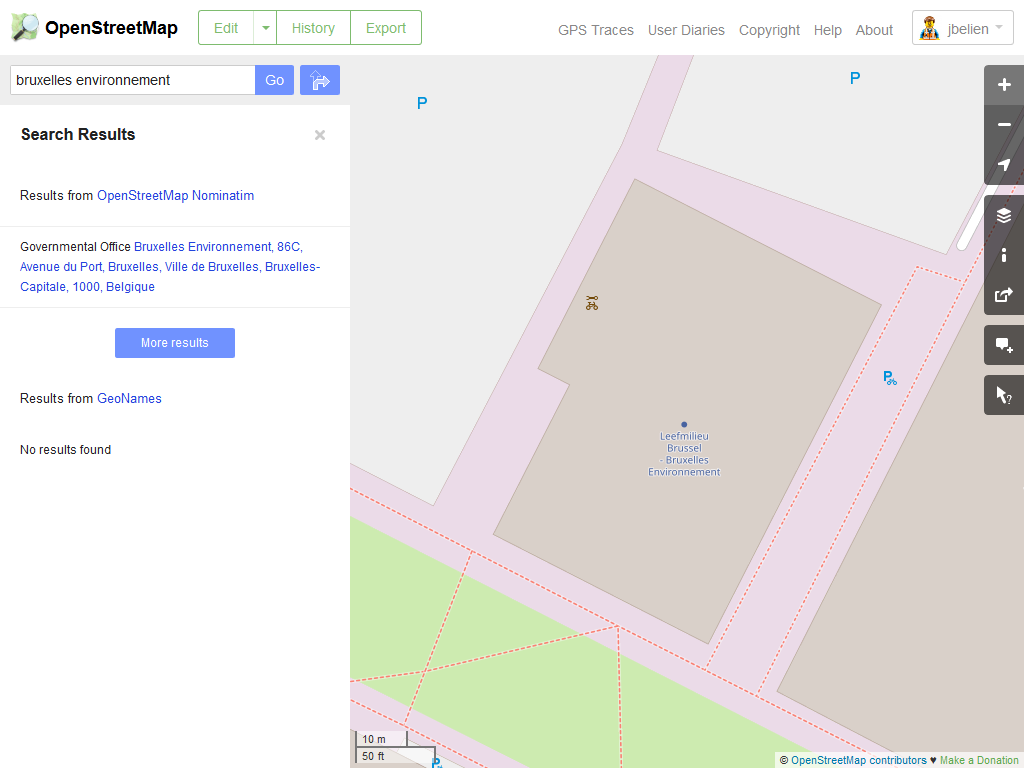1024x768 pixels.
Task: Open GPS Traces page
Action: [x=595, y=30]
